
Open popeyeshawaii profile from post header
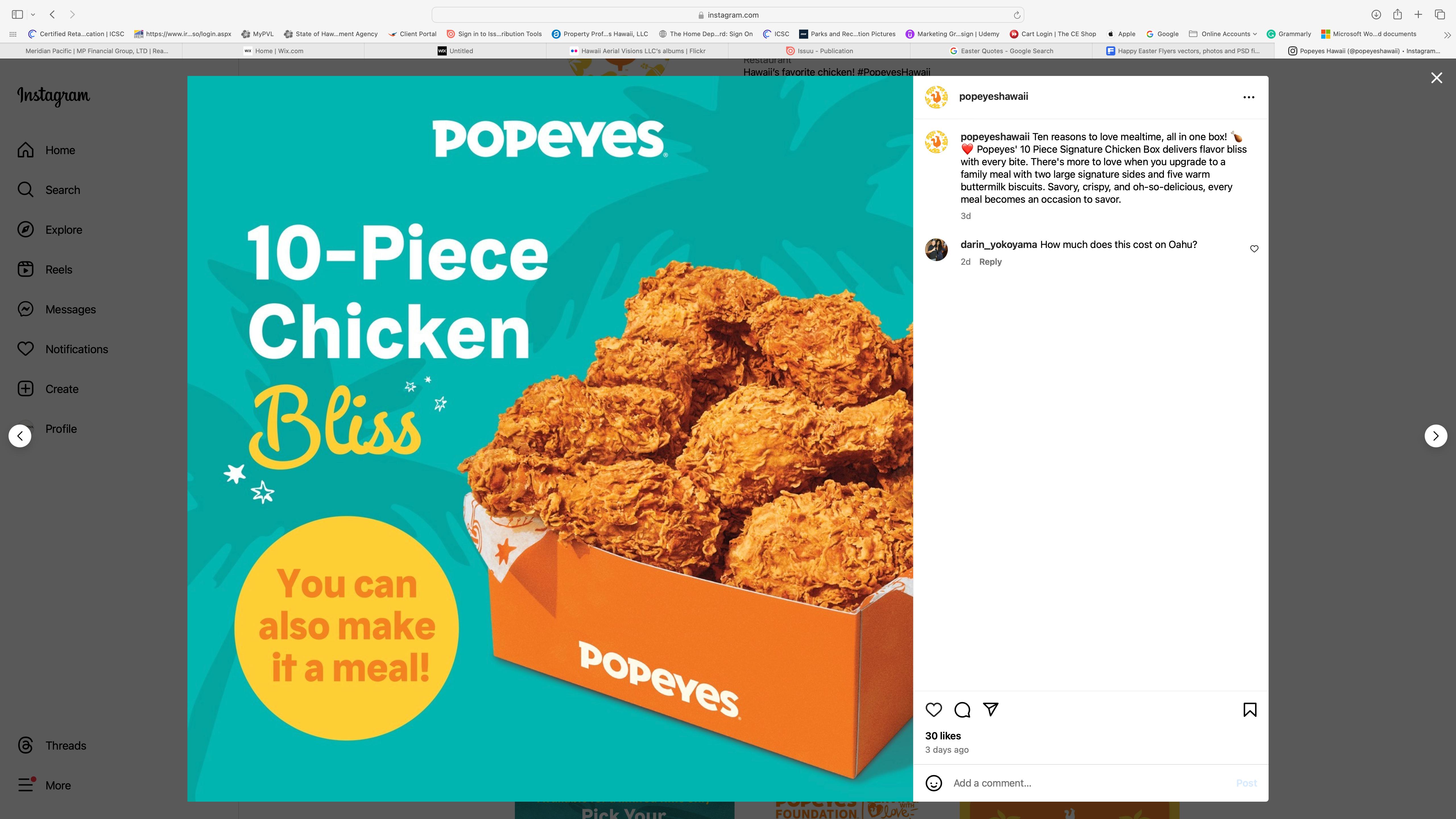click(993, 97)
